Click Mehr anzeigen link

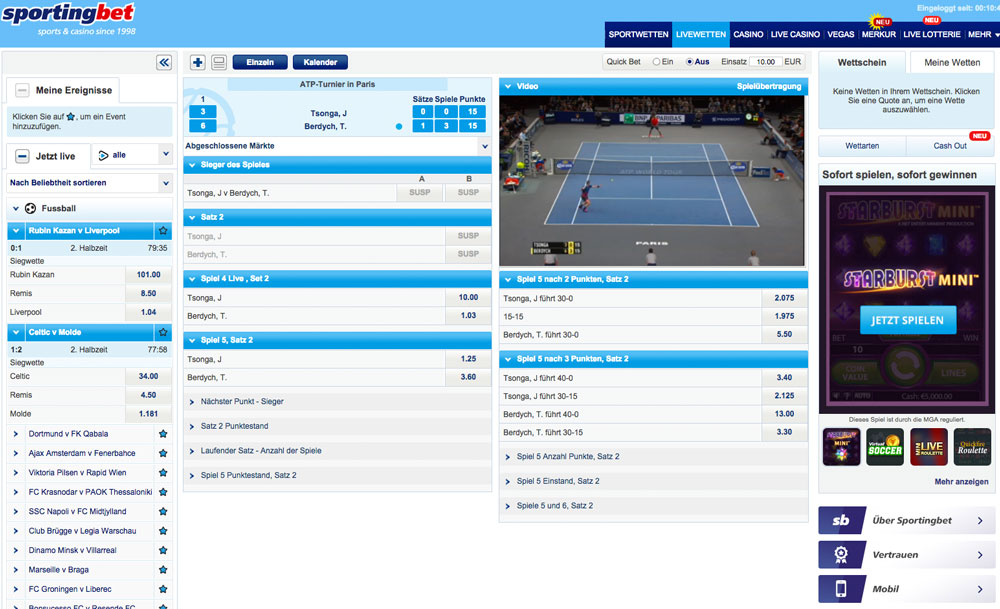click(x=962, y=482)
